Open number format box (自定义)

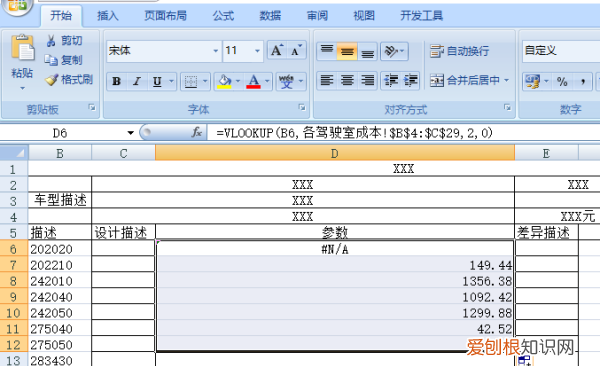561,51
